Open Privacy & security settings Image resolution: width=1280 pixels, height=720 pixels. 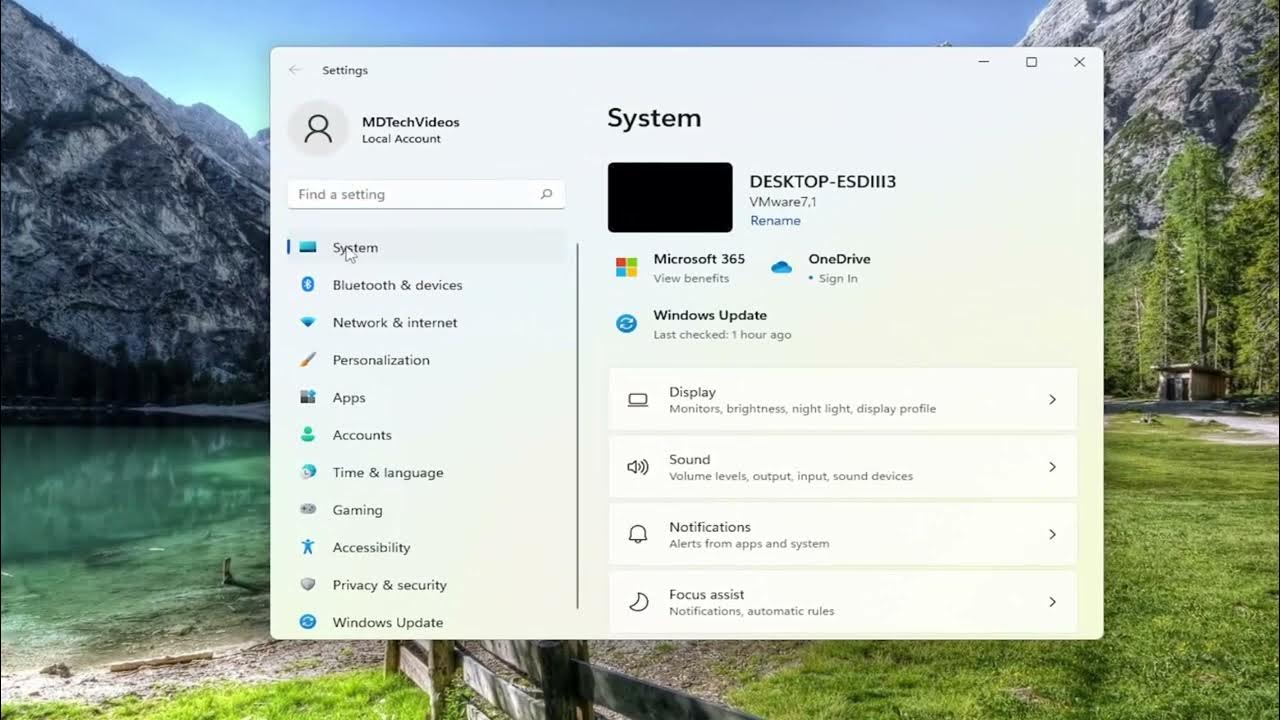(427, 585)
